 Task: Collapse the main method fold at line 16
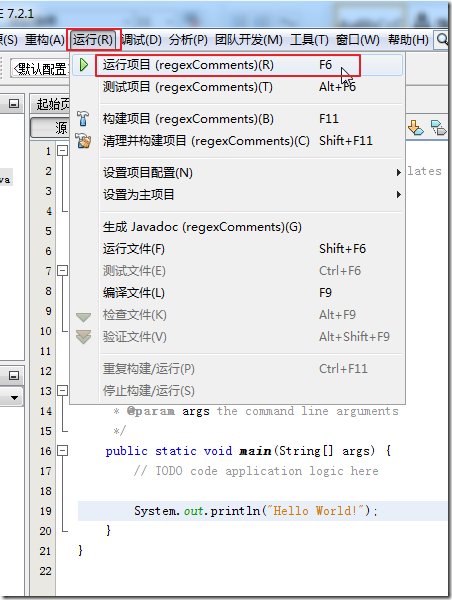coord(62,451)
